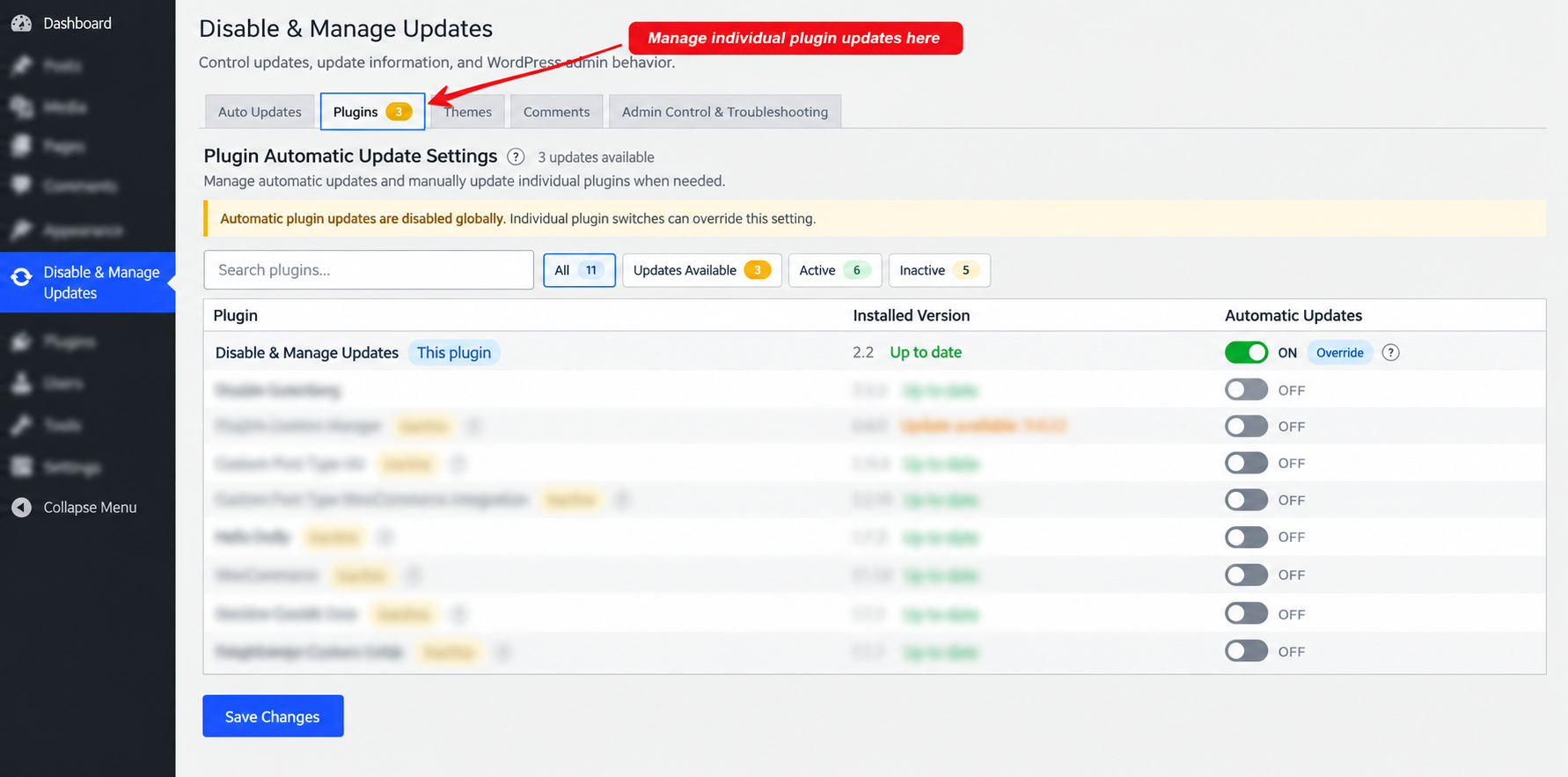
Task: Open the Pages icon in sidebar
Action: click(21, 146)
